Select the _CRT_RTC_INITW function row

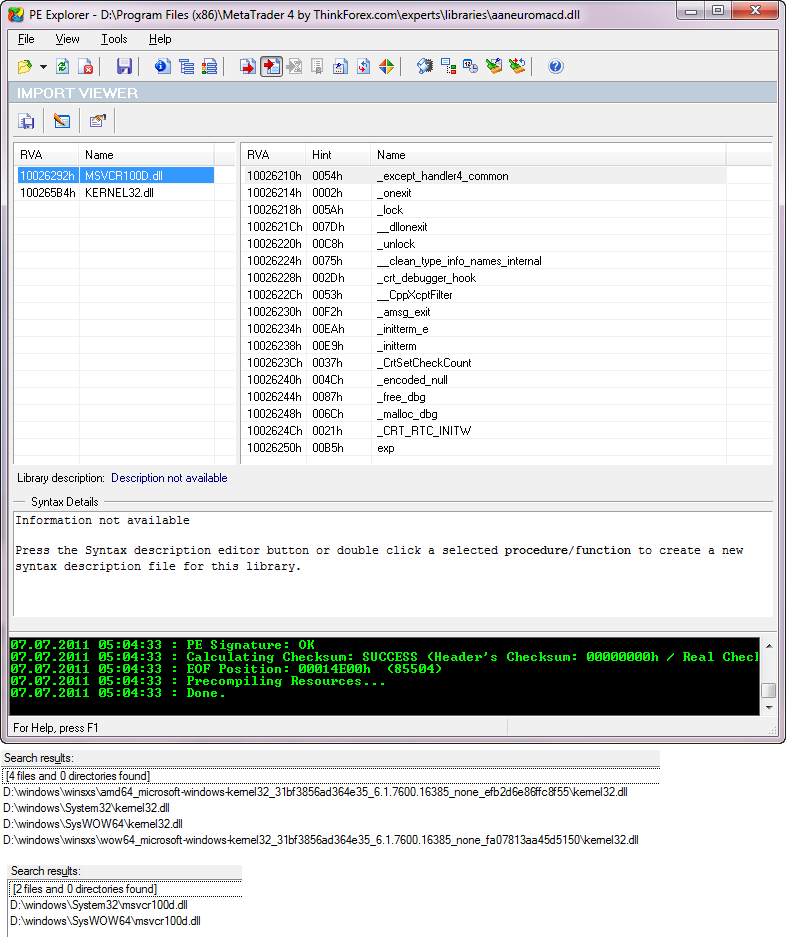[484, 431]
